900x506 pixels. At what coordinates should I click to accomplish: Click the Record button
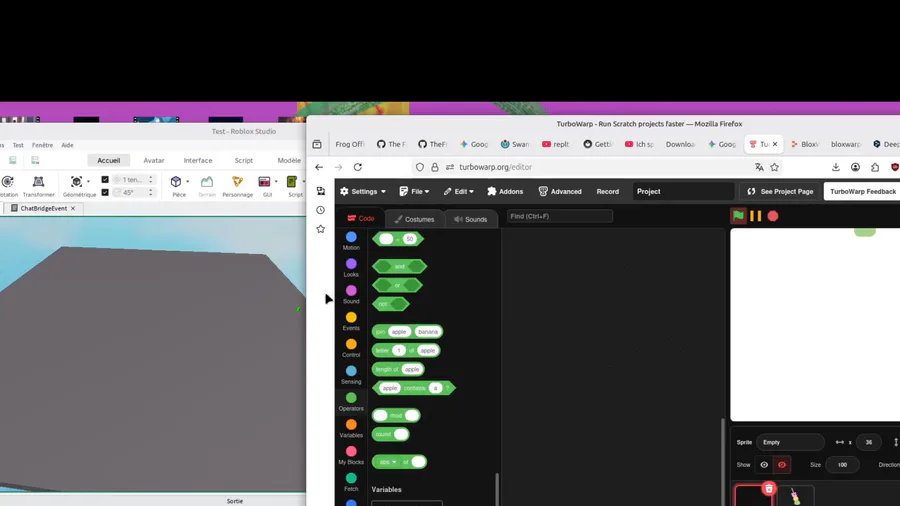click(x=608, y=192)
